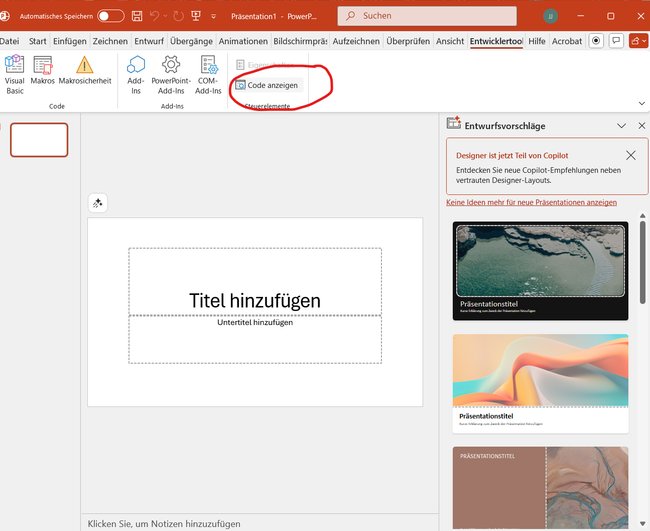Screen dimensions: 650x531
Task: Switch to the Einfügen tab
Action: click(x=70, y=41)
